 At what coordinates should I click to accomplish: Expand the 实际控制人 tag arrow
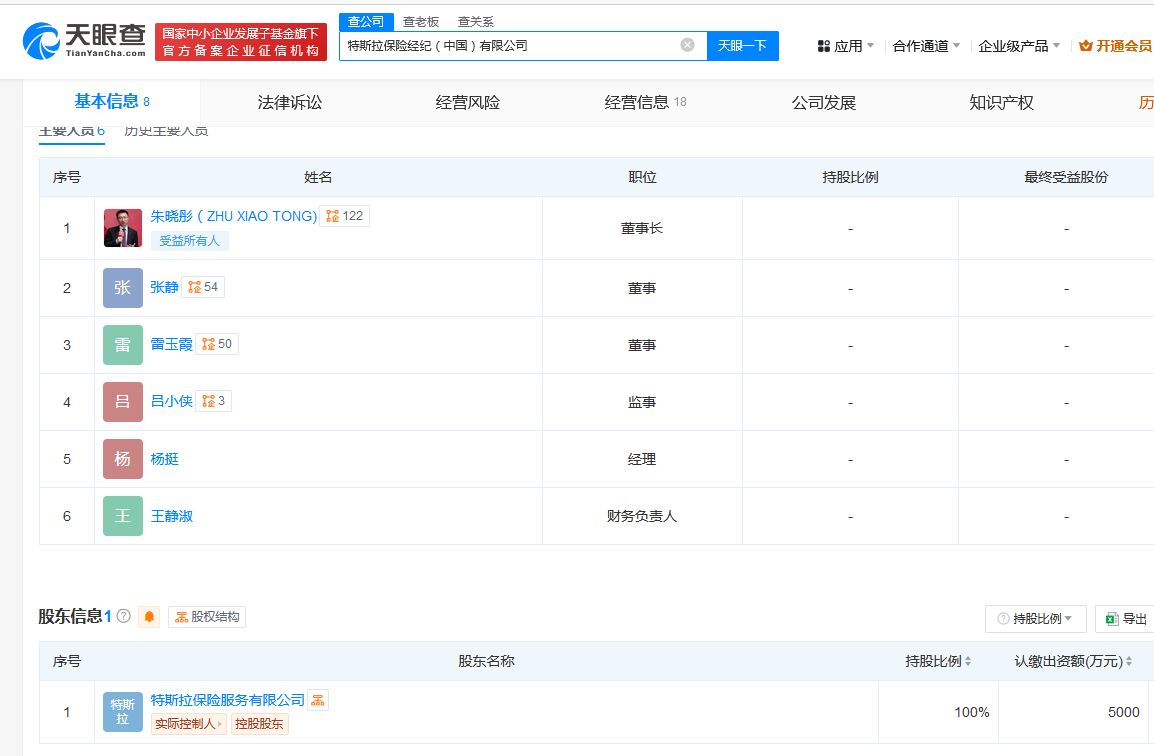click(219, 724)
